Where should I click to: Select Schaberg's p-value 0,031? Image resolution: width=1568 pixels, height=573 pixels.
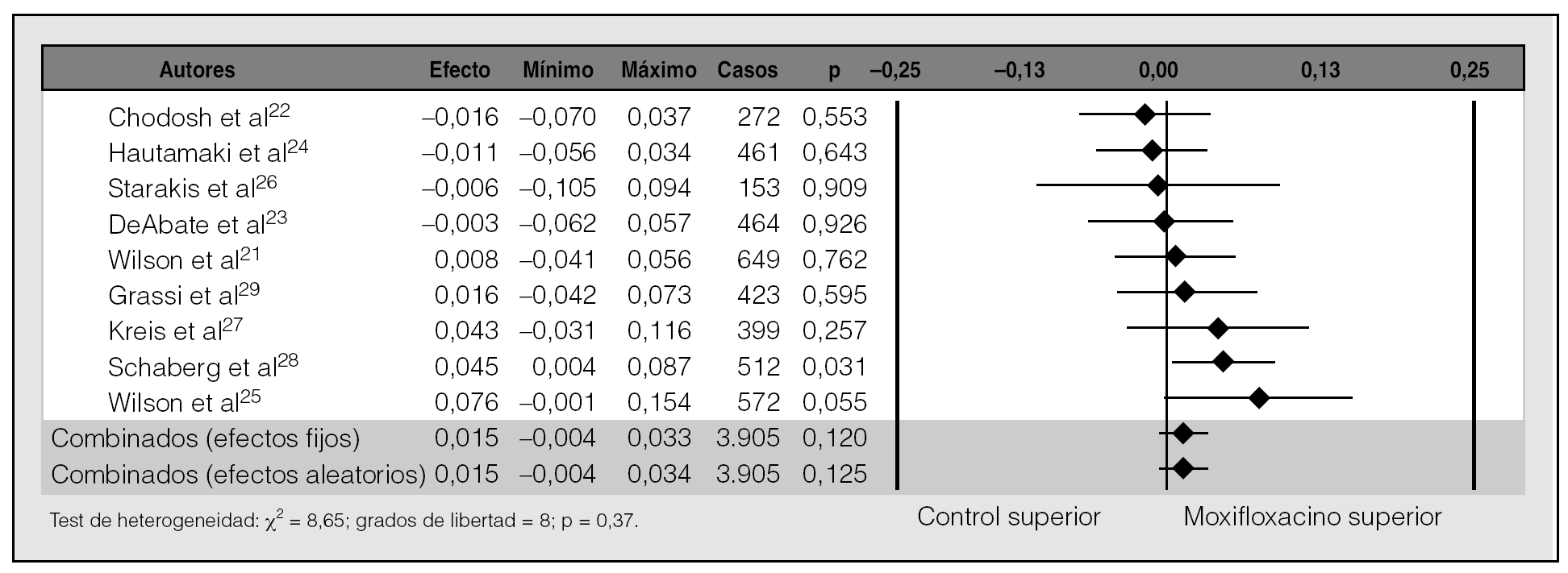pos(834,367)
